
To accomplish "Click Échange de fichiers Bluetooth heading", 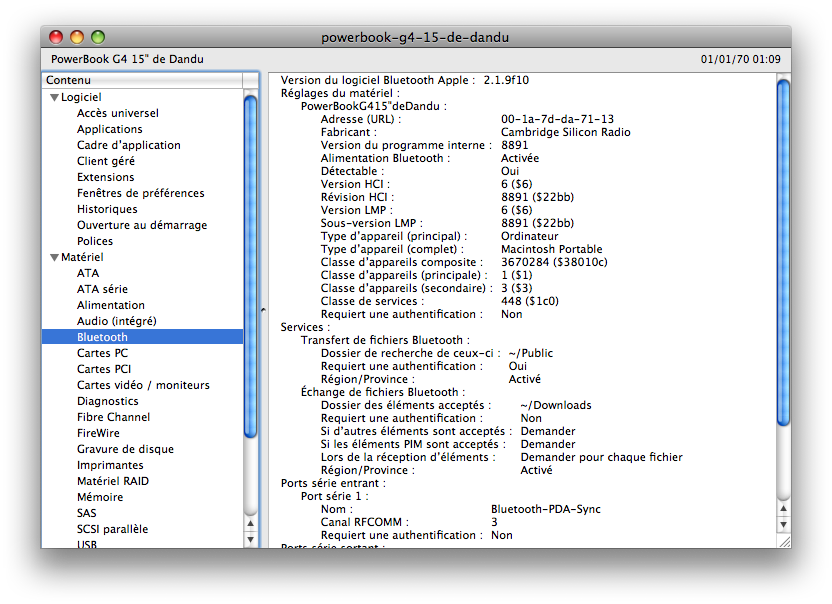I will click(x=383, y=392).
